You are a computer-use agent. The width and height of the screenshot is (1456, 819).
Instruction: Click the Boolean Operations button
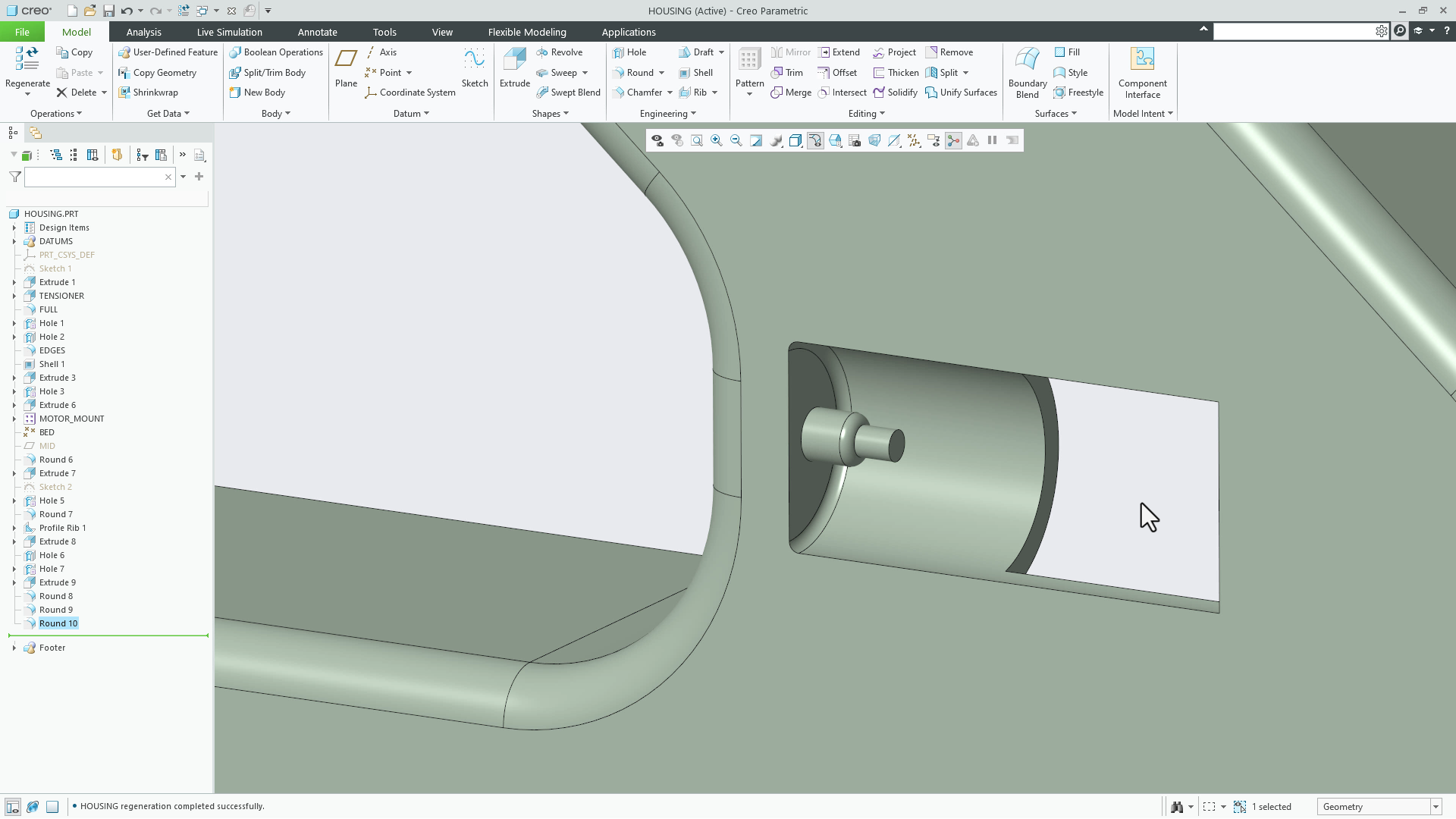[x=276, y=52]
